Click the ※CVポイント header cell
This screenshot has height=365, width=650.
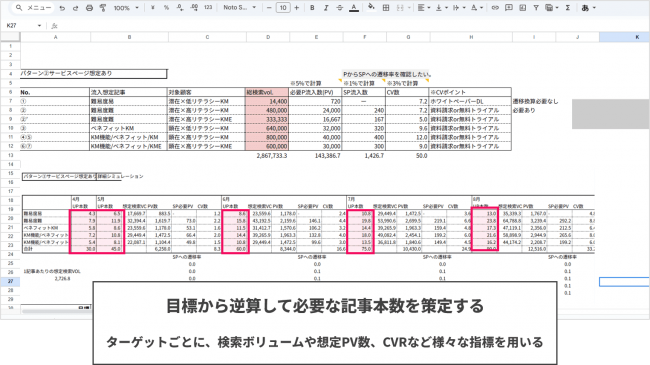click(x=470, y=92)
